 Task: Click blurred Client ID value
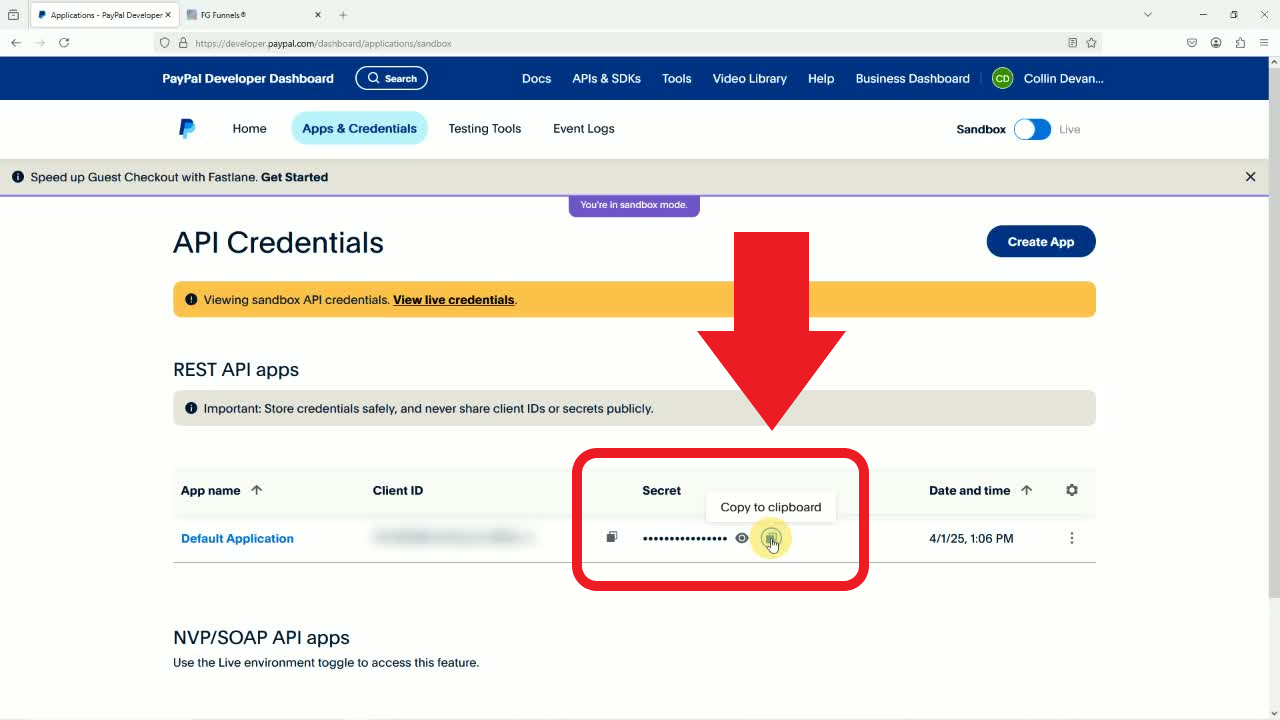(x=453, y=538)
